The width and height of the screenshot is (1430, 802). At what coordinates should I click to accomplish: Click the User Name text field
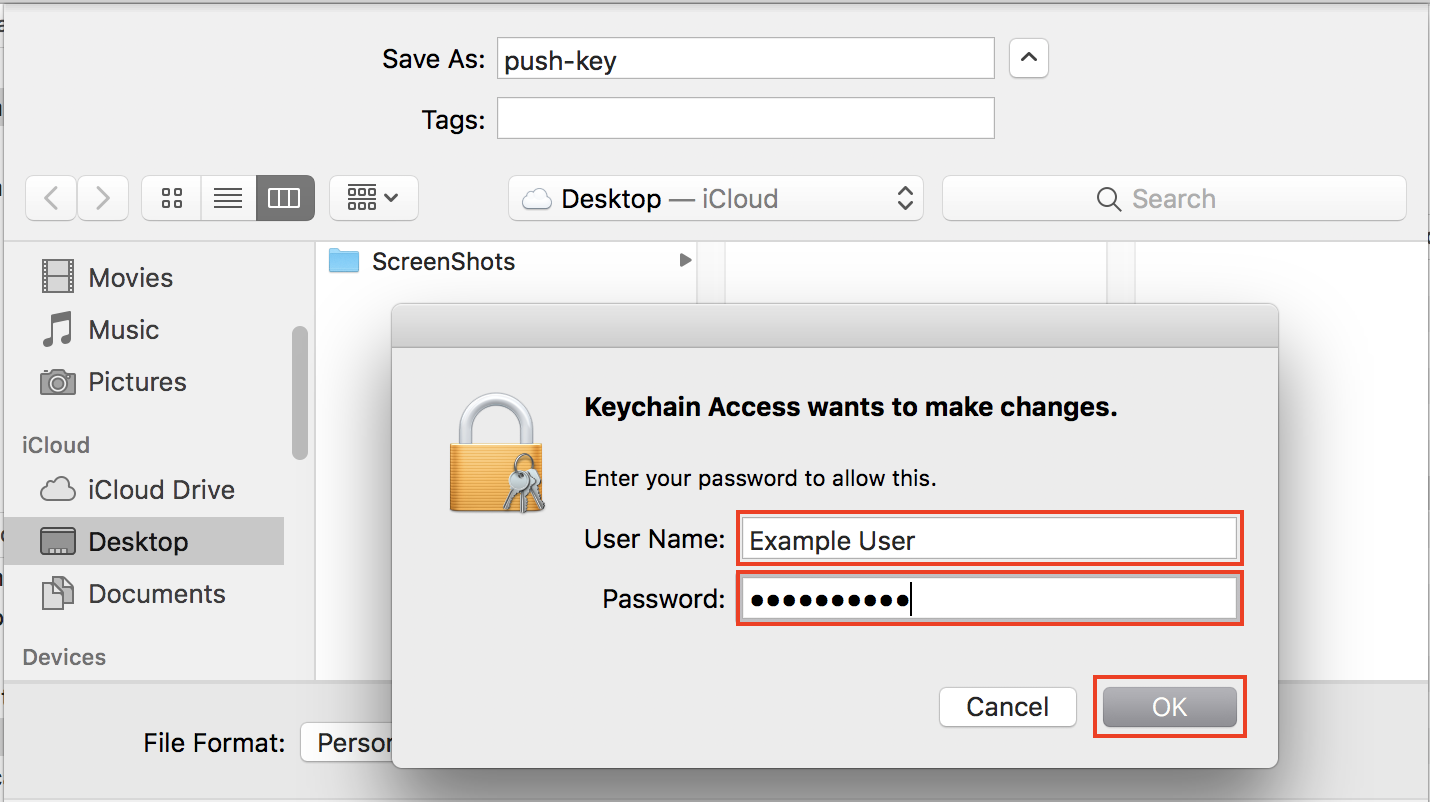(990, 540)
